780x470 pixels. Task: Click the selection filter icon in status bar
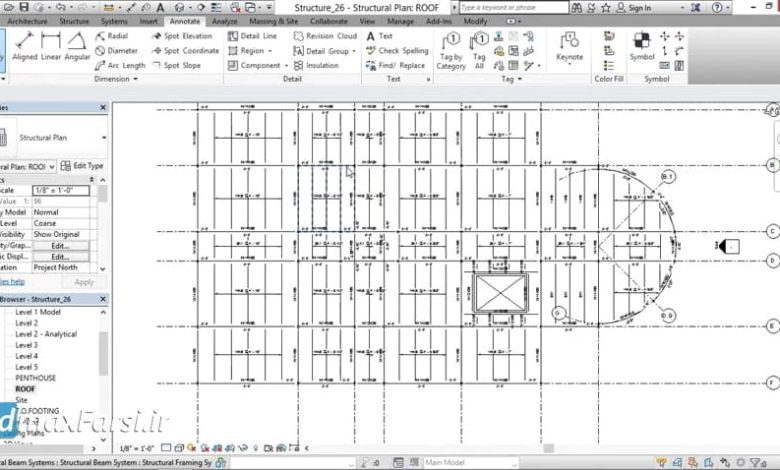tap(756, 463)
